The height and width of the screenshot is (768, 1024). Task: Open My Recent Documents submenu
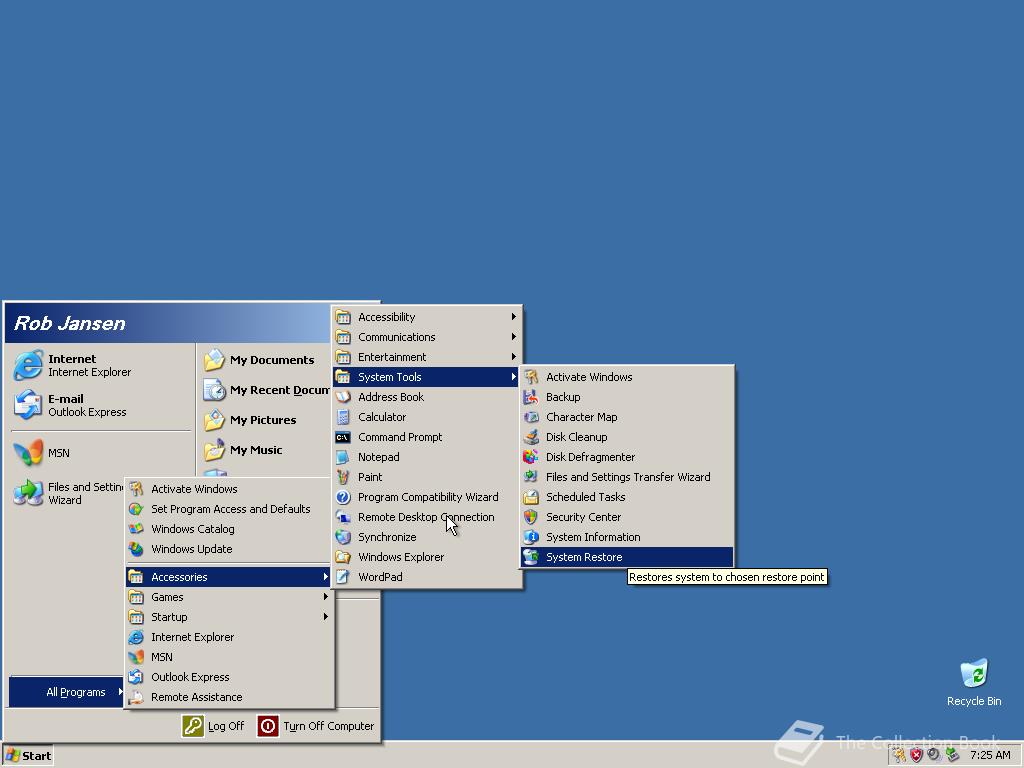coord(266,390)
